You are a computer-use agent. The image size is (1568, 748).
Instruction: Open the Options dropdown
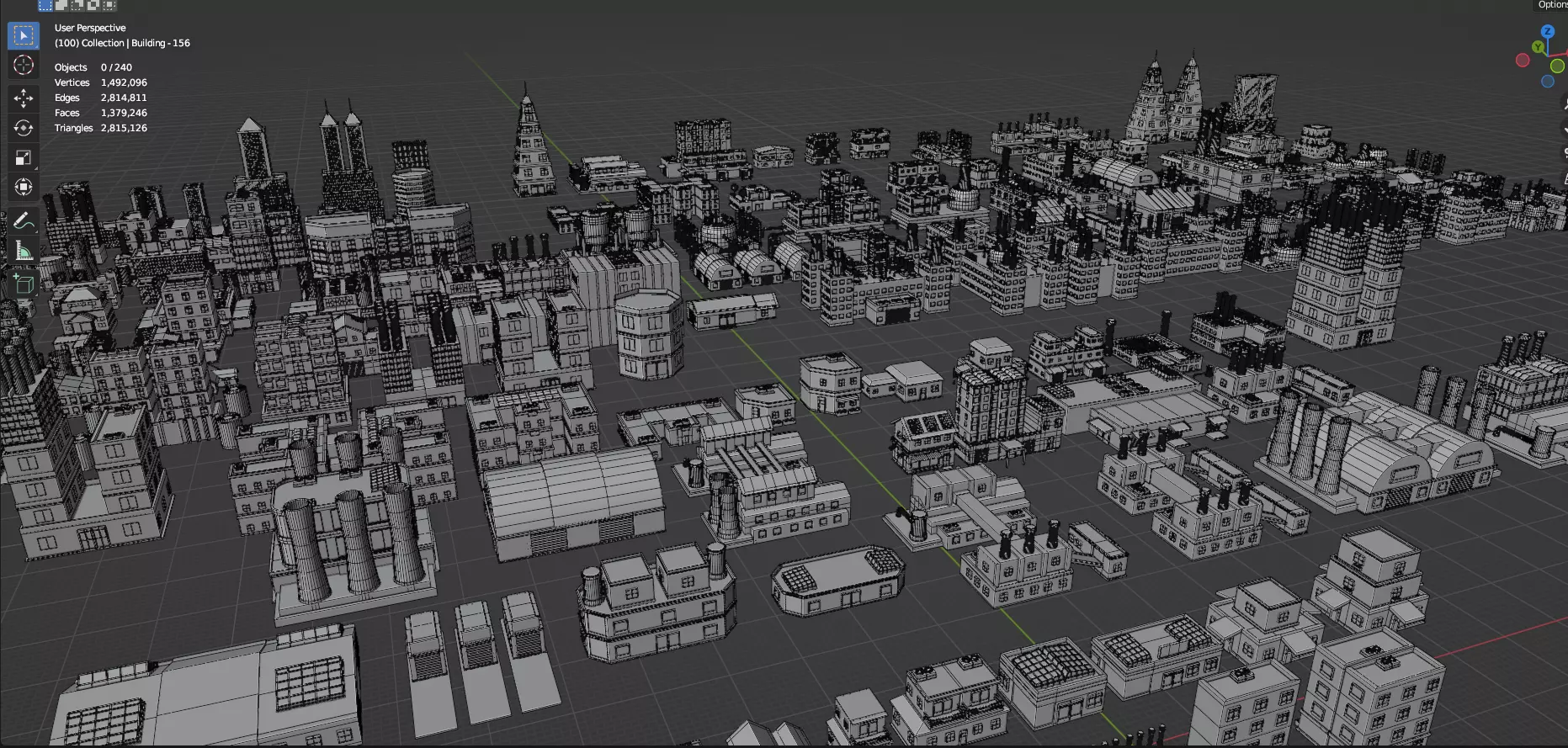point(1552,5)
